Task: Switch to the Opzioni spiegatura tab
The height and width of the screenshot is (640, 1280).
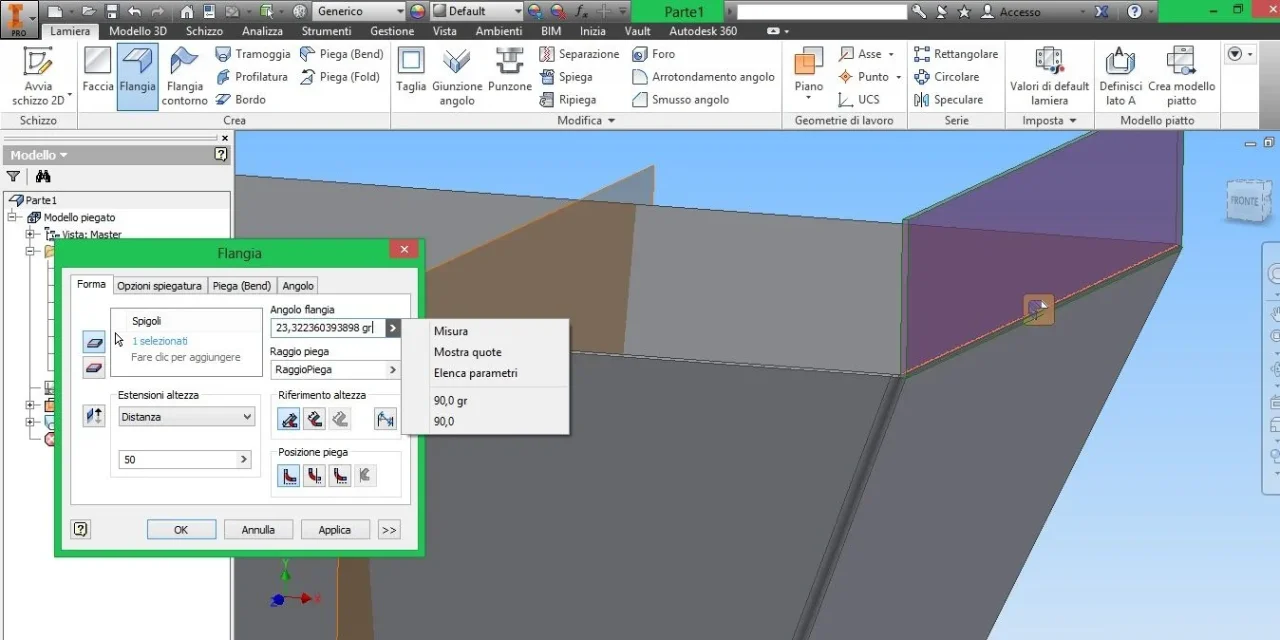Action: [160, 286]
